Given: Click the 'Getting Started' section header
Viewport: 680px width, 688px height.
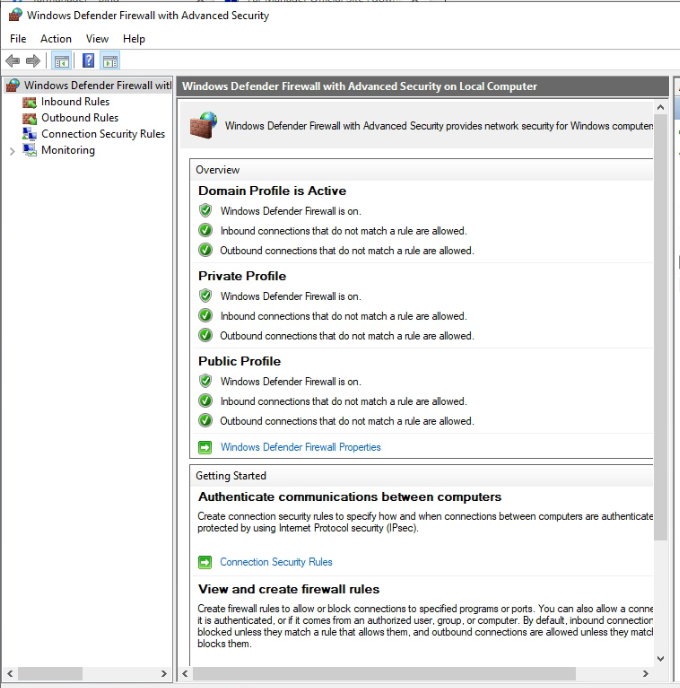Looking at the screenshot, I should (x=231, y=476).
